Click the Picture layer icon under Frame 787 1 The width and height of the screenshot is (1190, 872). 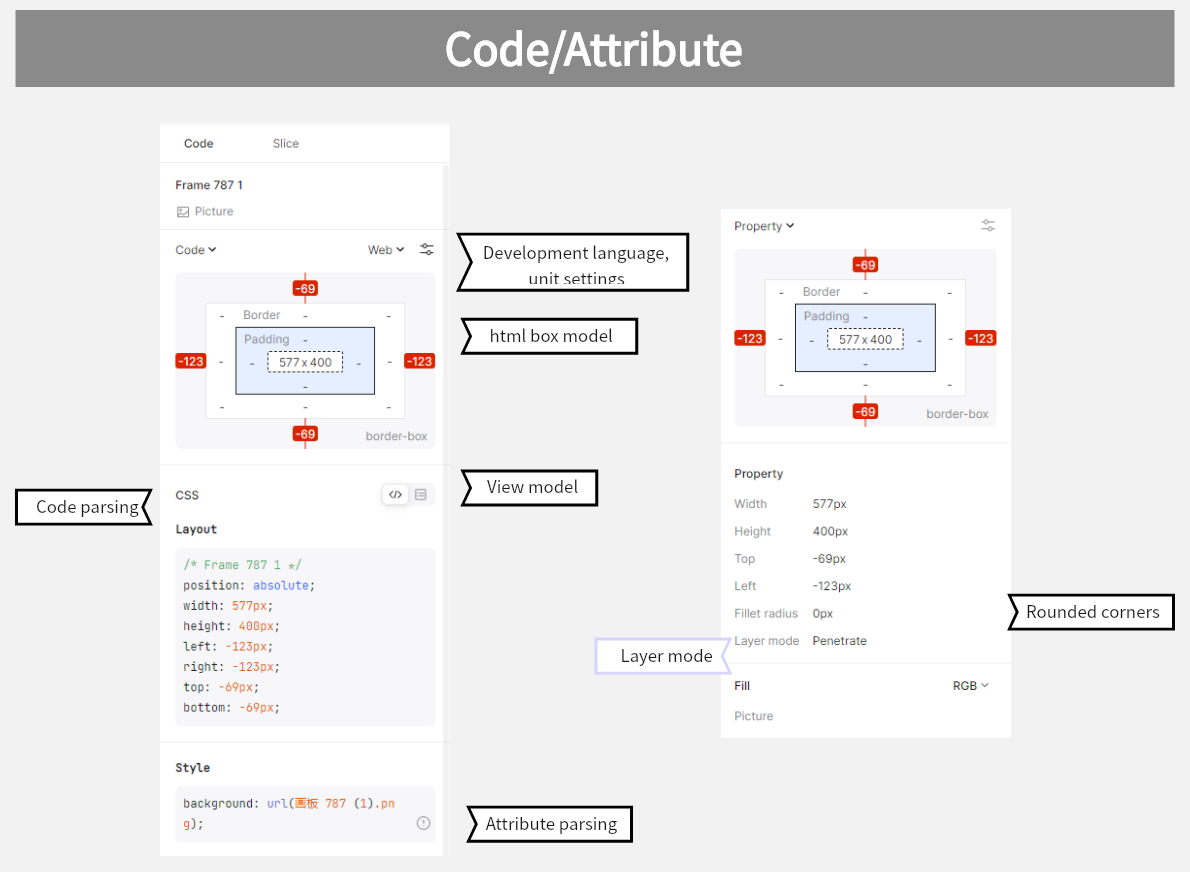(183, 212)
